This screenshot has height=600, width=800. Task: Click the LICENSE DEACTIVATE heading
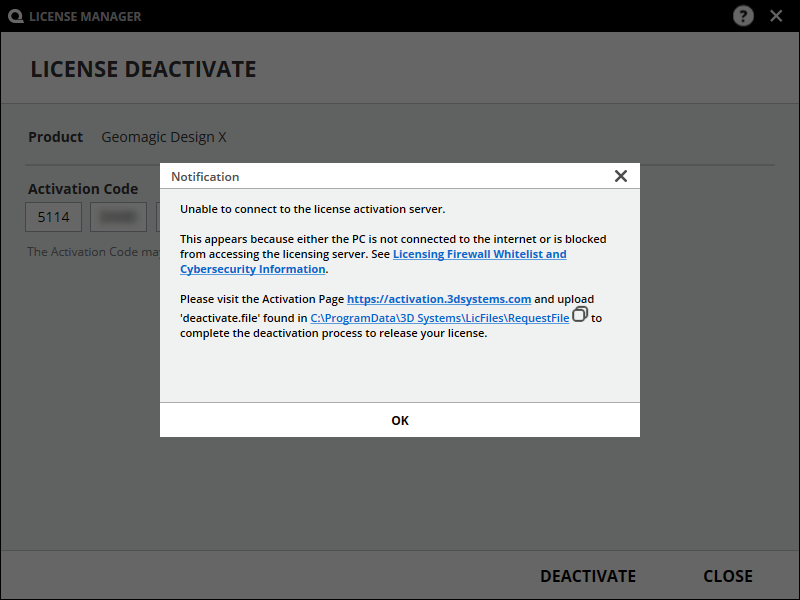143,69
